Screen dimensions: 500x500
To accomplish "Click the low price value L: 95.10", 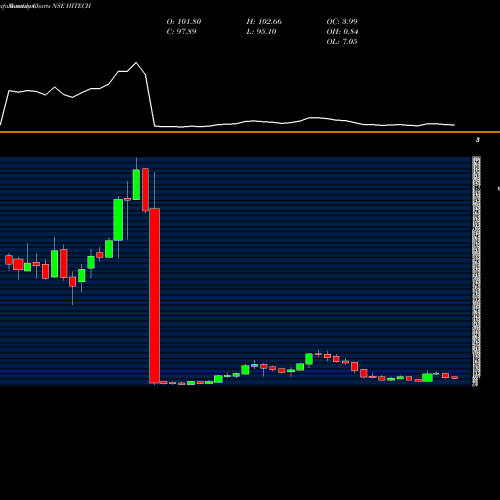I will pos(261,32).
